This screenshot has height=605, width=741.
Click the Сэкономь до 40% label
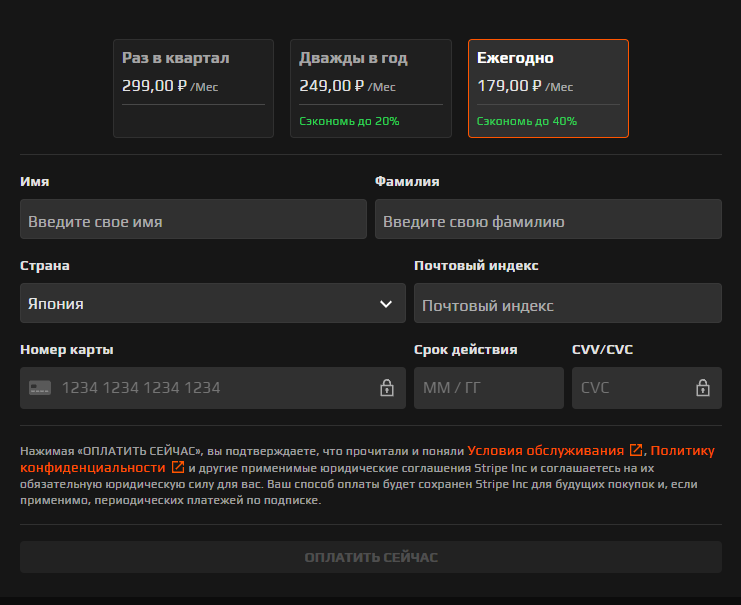tap(527, 121)
